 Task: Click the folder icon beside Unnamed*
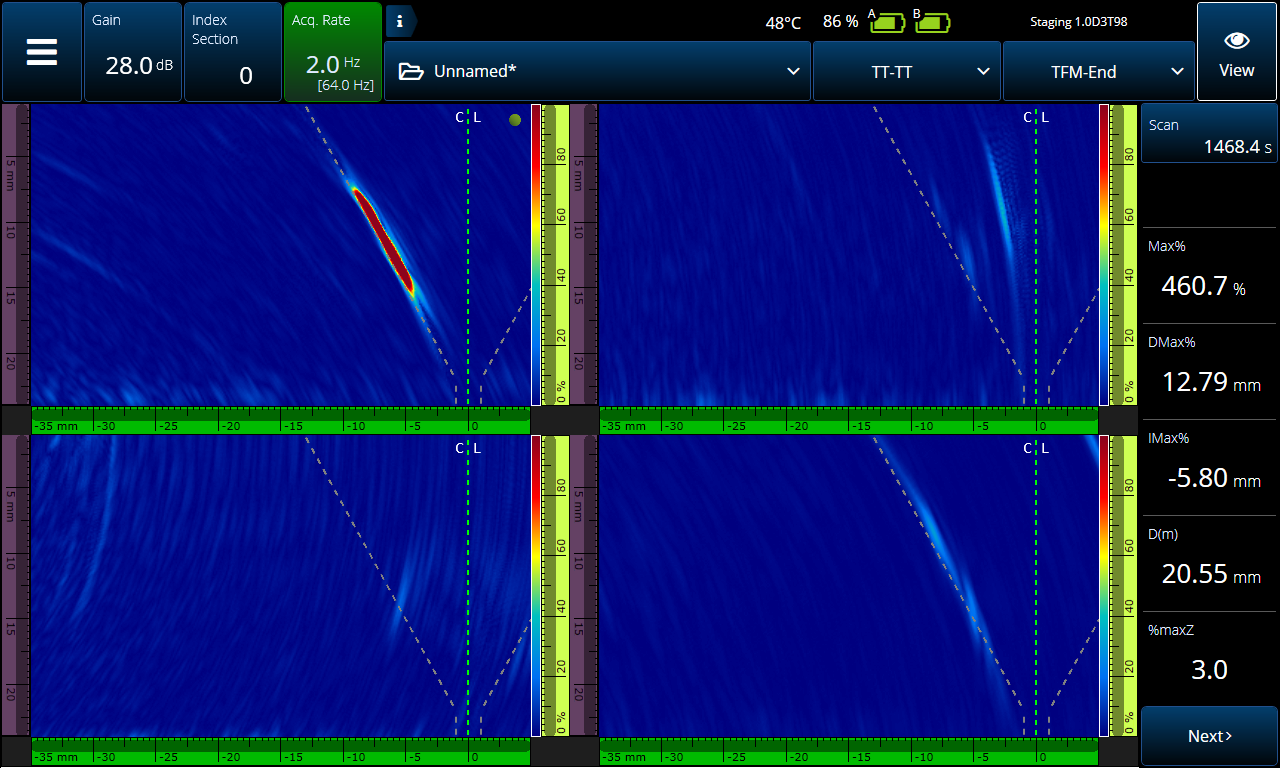tap(410, 72)
